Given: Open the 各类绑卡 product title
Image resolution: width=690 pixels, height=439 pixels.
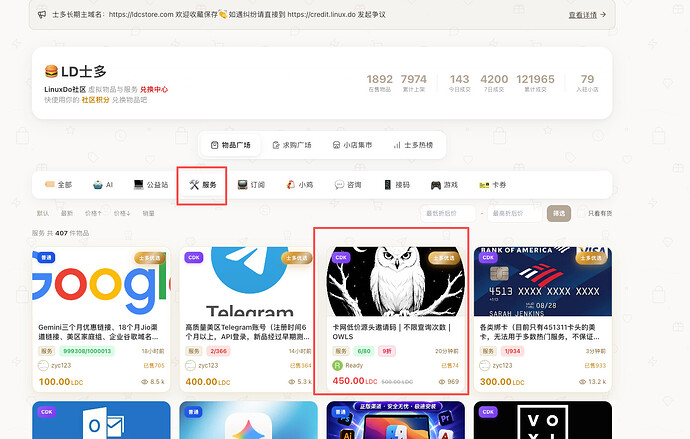Looking at the screenshot, I should point(540,332).
